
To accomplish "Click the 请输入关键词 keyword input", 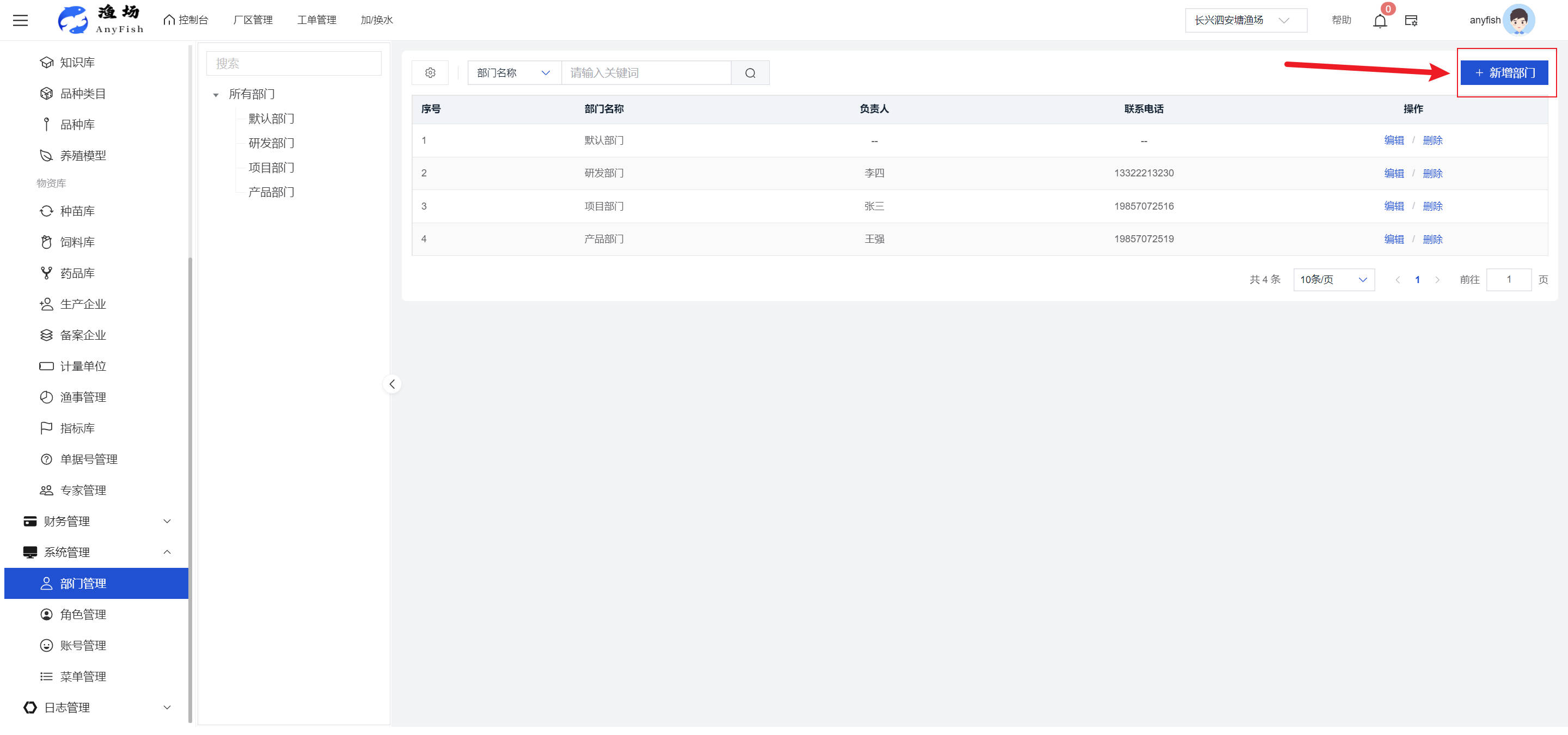I will coord(645,73).
